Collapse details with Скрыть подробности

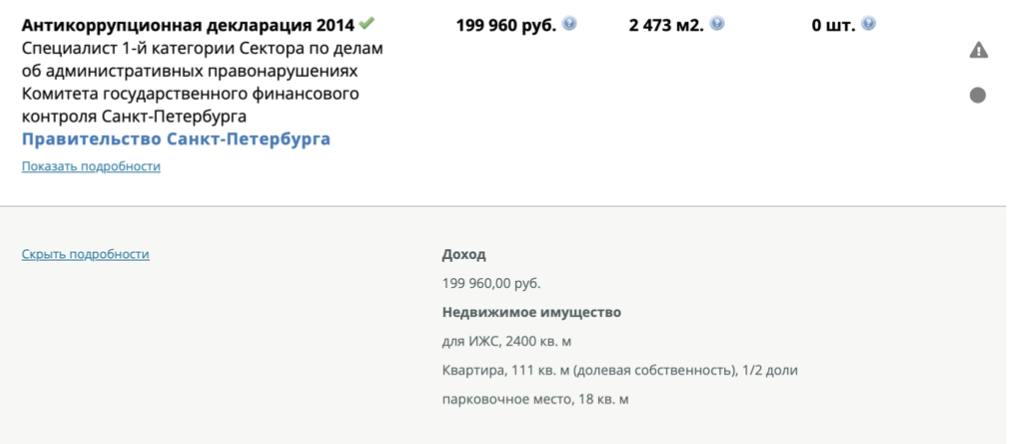(85, 255)
